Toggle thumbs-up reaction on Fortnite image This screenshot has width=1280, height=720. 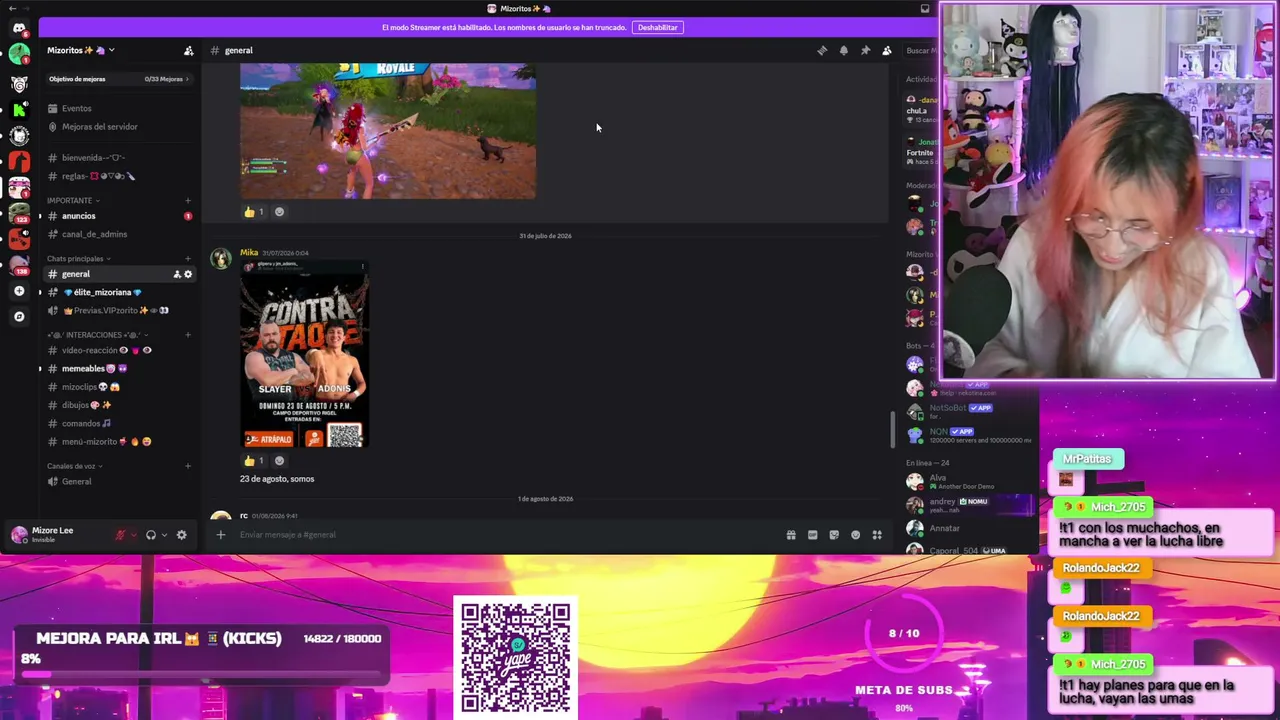point(254,212)
